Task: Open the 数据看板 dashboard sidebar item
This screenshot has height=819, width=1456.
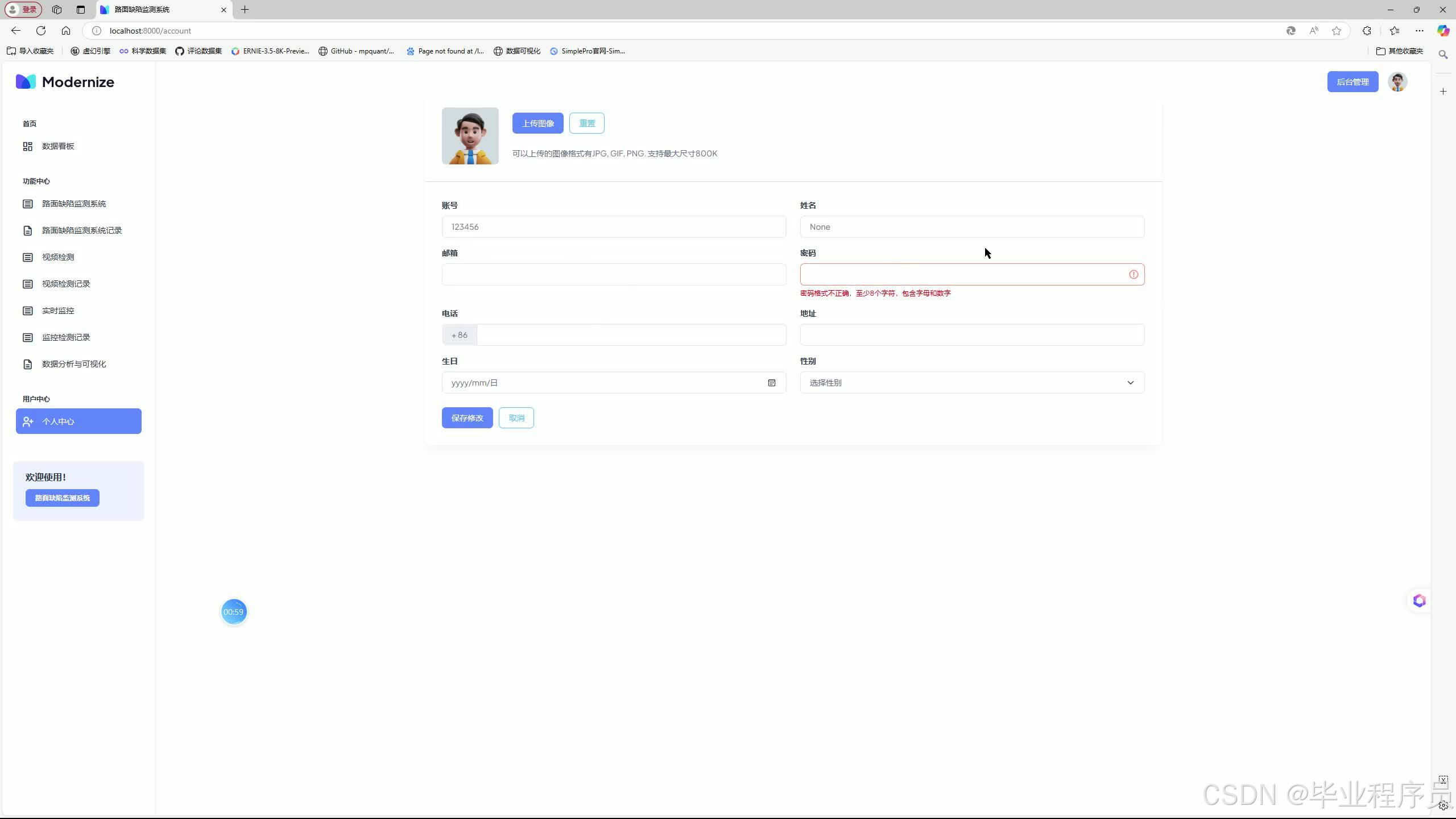Action: tap(58, 146)
